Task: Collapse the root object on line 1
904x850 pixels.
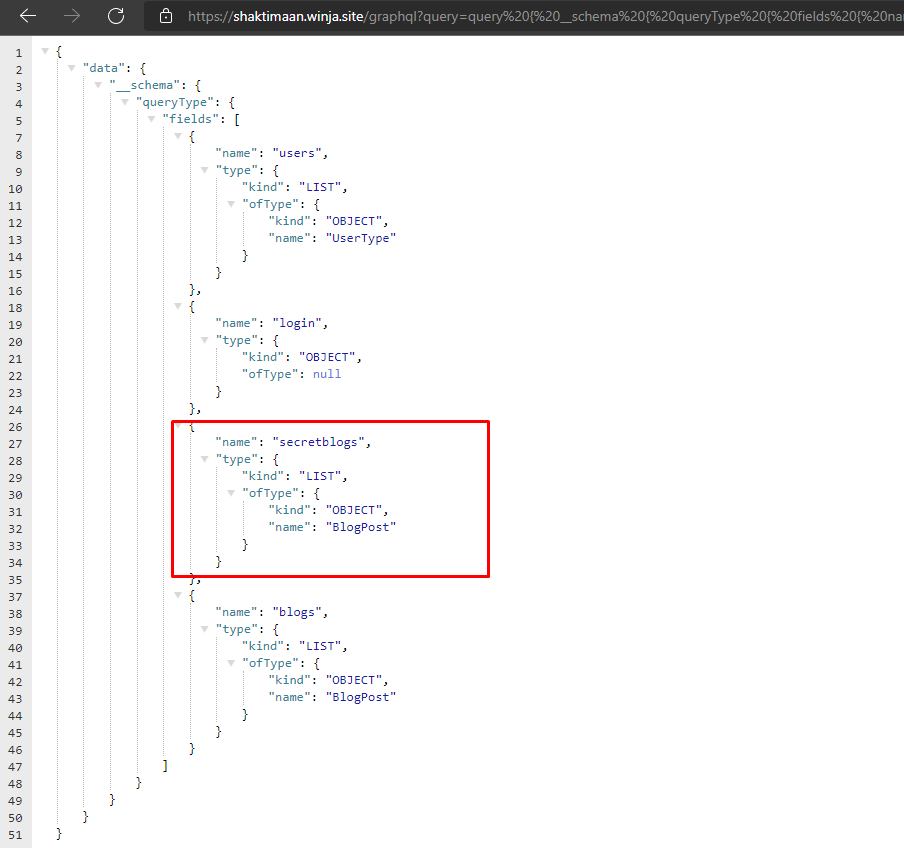Action: [45, 51]
